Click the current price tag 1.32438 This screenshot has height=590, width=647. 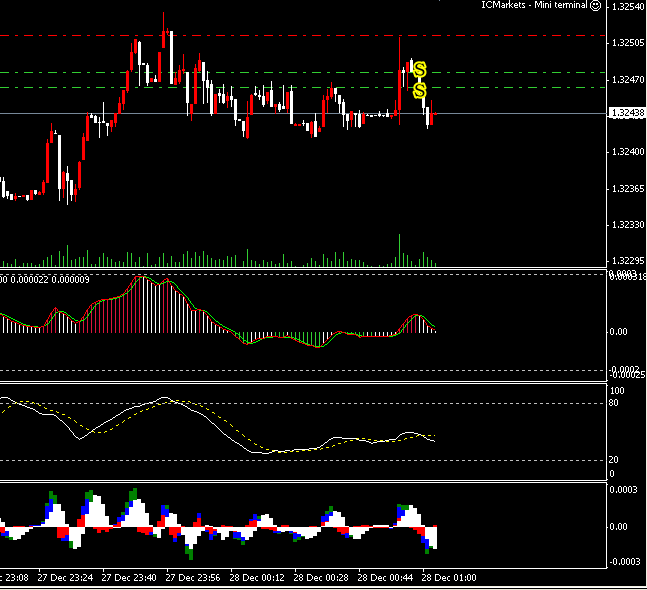[x=627, y=113]
